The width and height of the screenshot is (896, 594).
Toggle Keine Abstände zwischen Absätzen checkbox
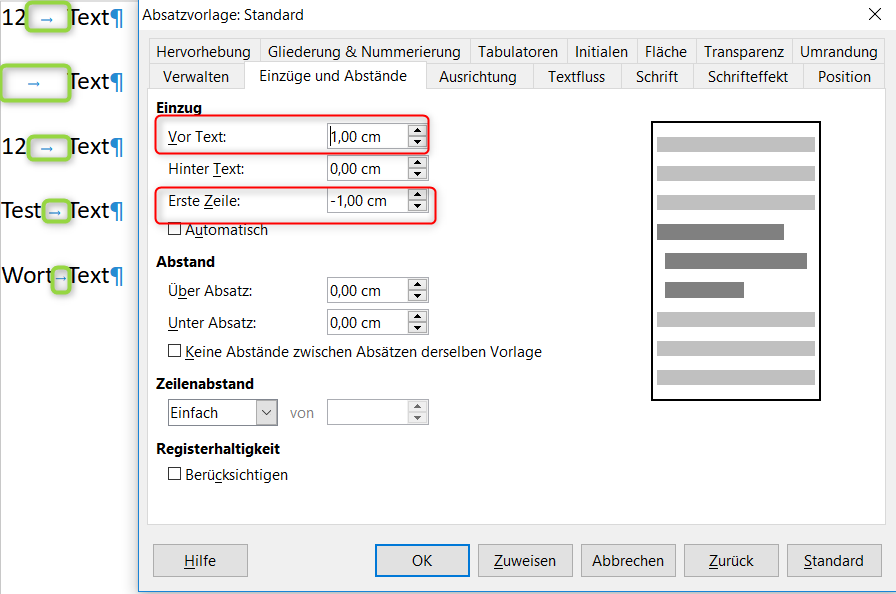(175, 352)
